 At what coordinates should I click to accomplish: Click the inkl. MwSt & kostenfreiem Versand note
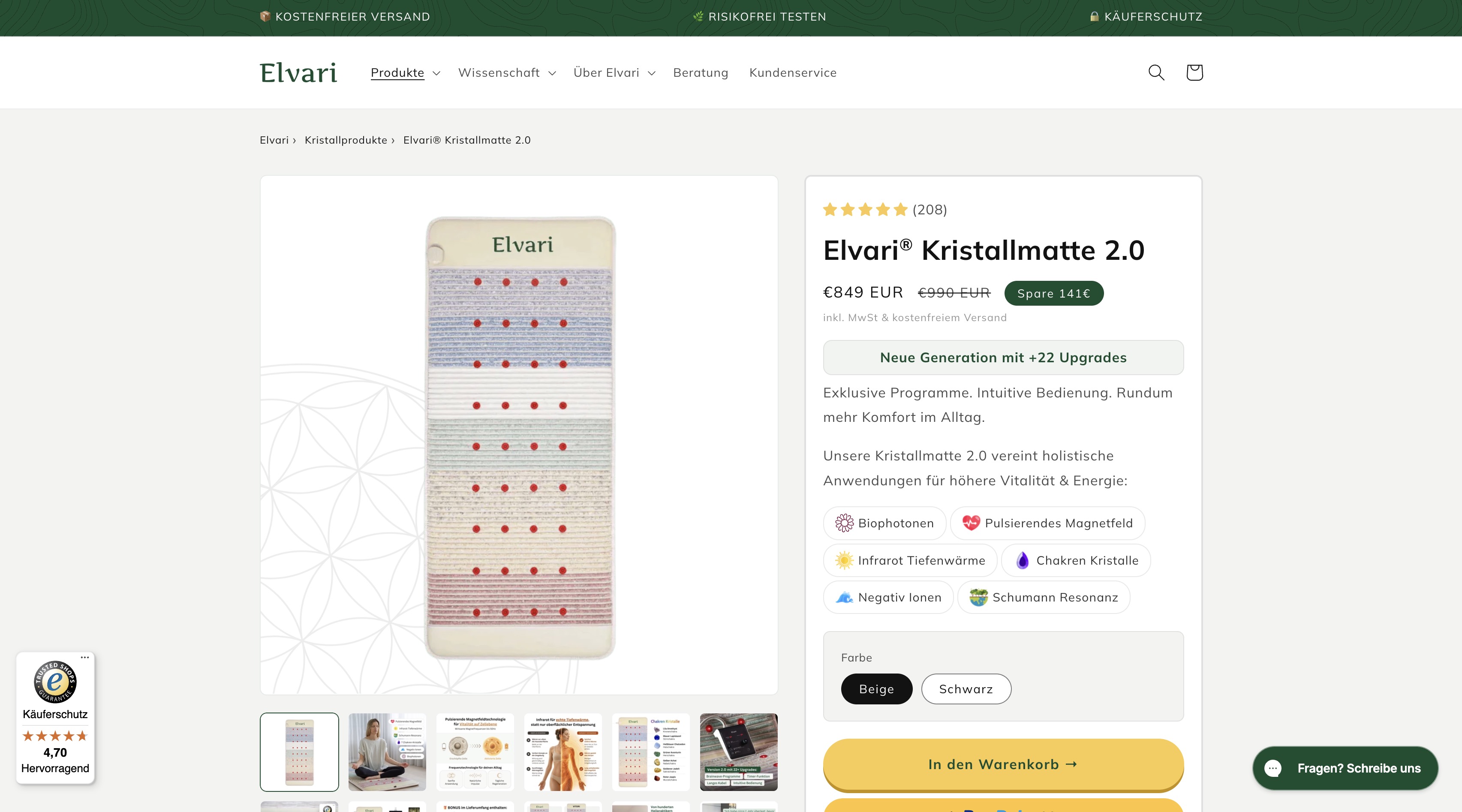click(915, 318)
